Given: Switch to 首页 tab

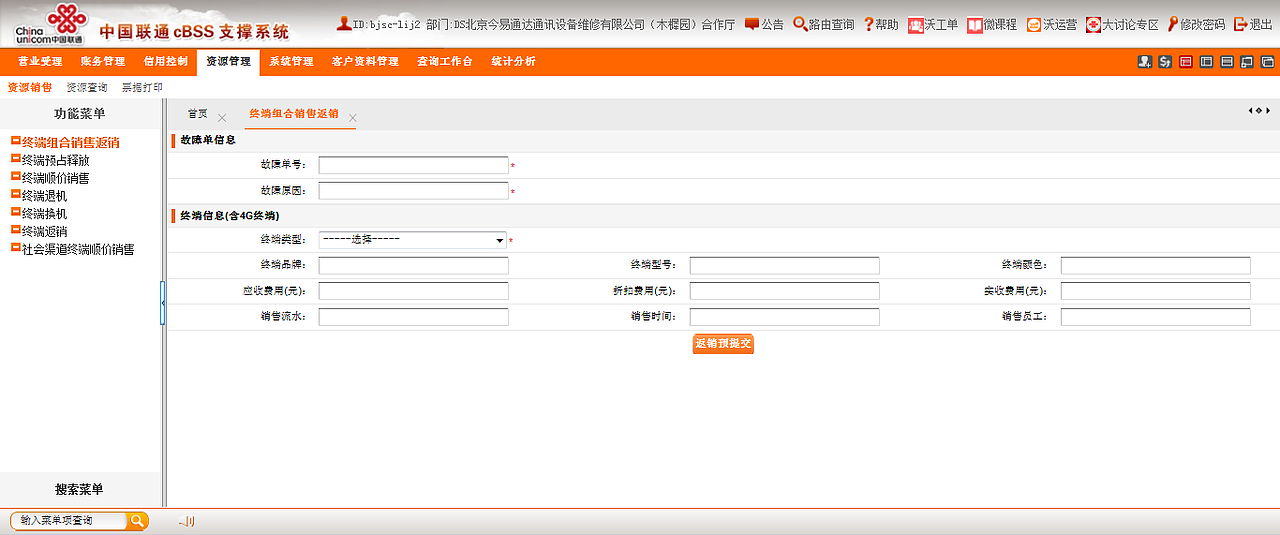Looking at the screenshot, I should click(x=198, y=114).
